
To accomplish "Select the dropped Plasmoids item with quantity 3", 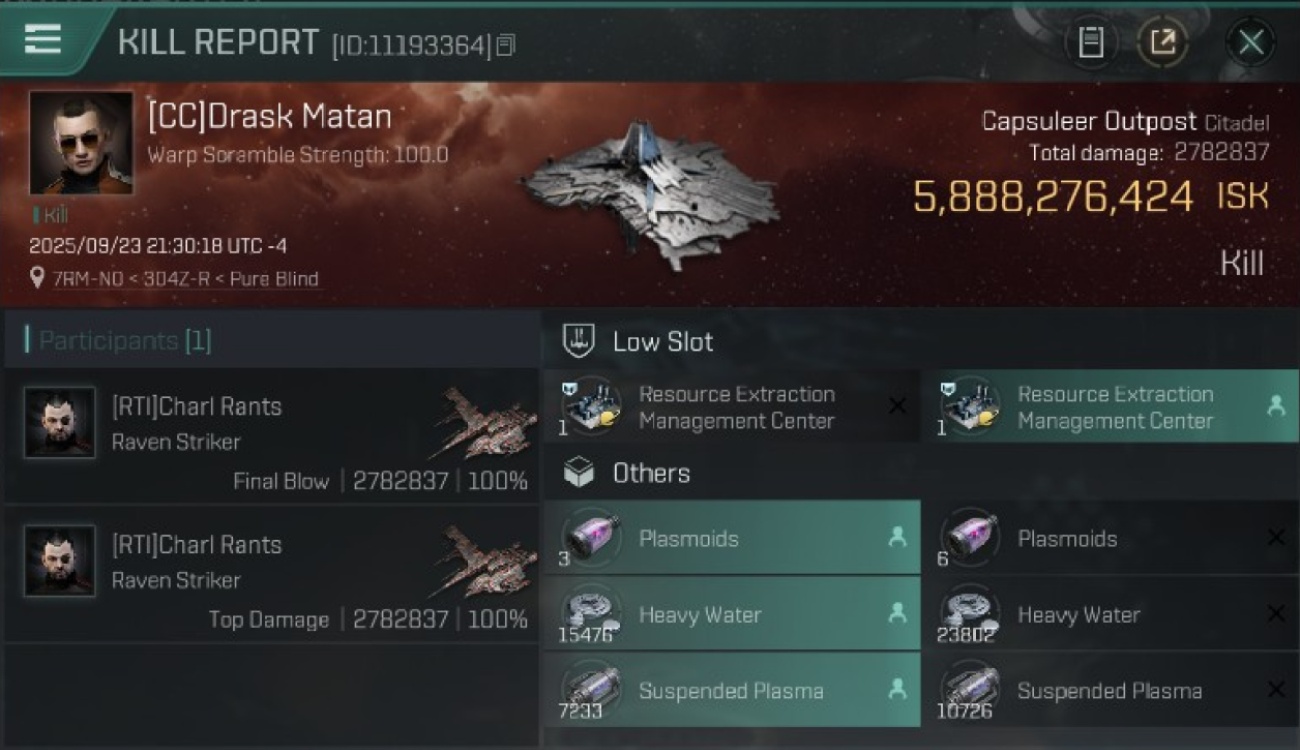I will [730, 538].
